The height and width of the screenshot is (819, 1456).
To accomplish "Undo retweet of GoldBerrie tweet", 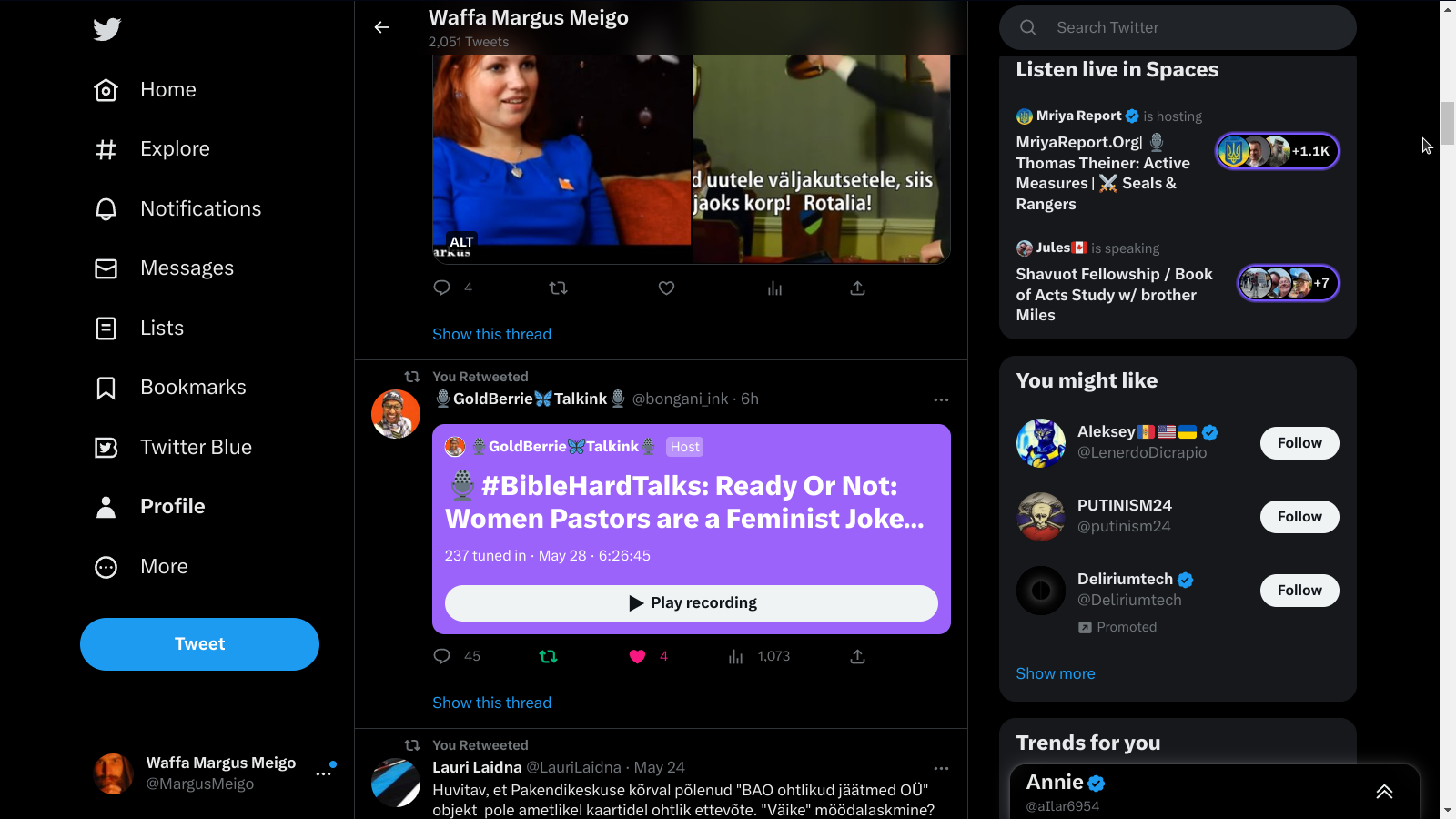I will tap(548, 656).
